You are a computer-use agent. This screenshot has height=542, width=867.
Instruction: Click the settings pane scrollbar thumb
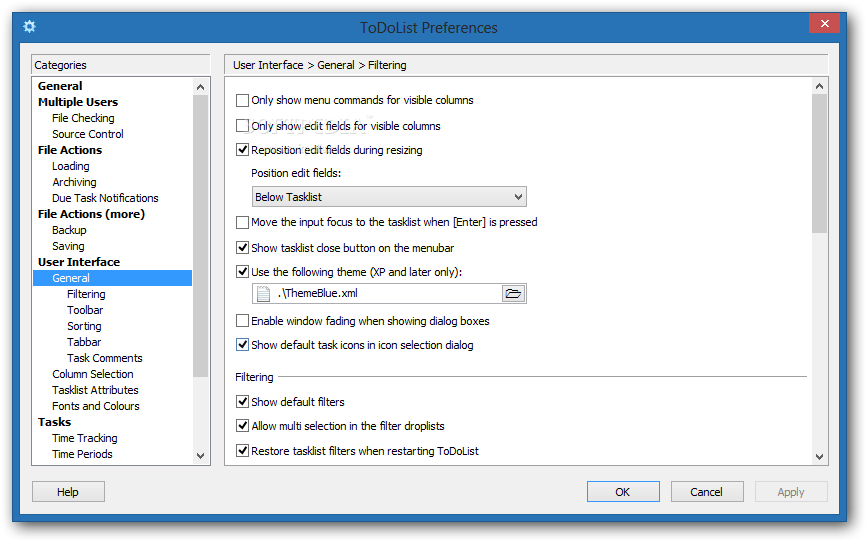tap(819, 164)
